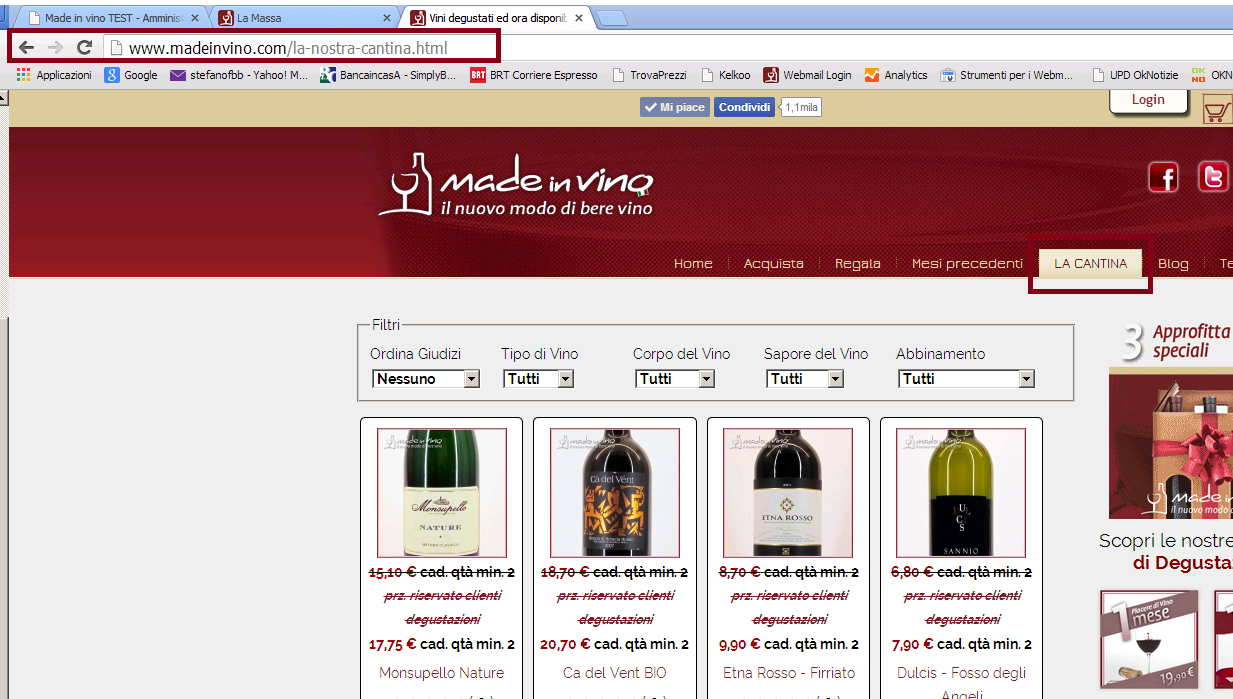Open LA CANTINA menu item

pos(1091,264)
